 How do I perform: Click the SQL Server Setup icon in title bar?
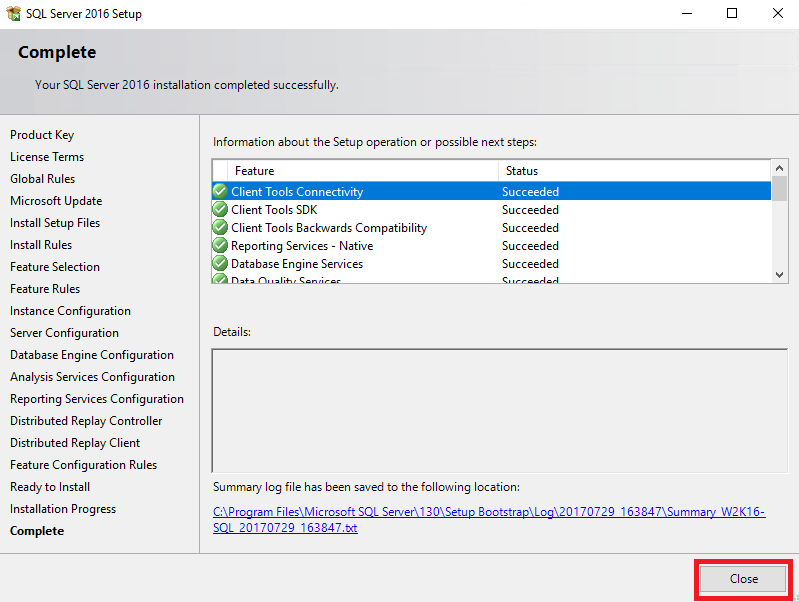13,14
